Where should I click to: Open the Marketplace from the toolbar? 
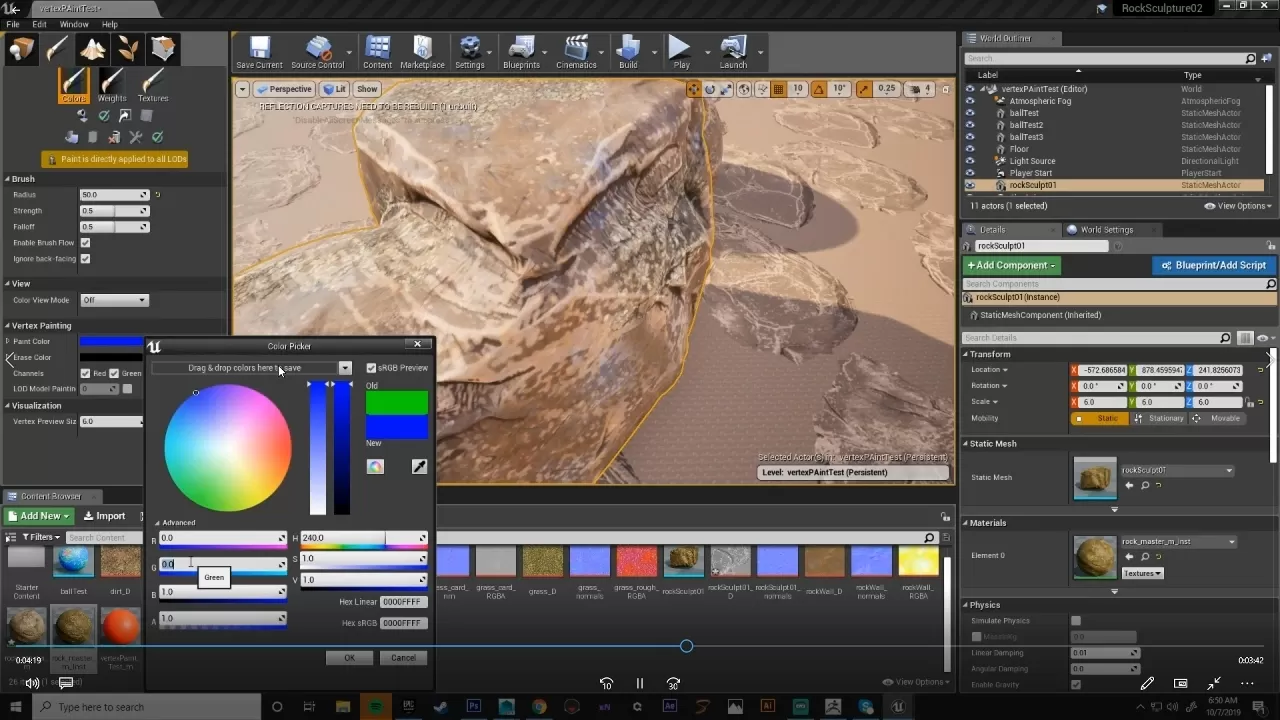click(x=422, y=52)
